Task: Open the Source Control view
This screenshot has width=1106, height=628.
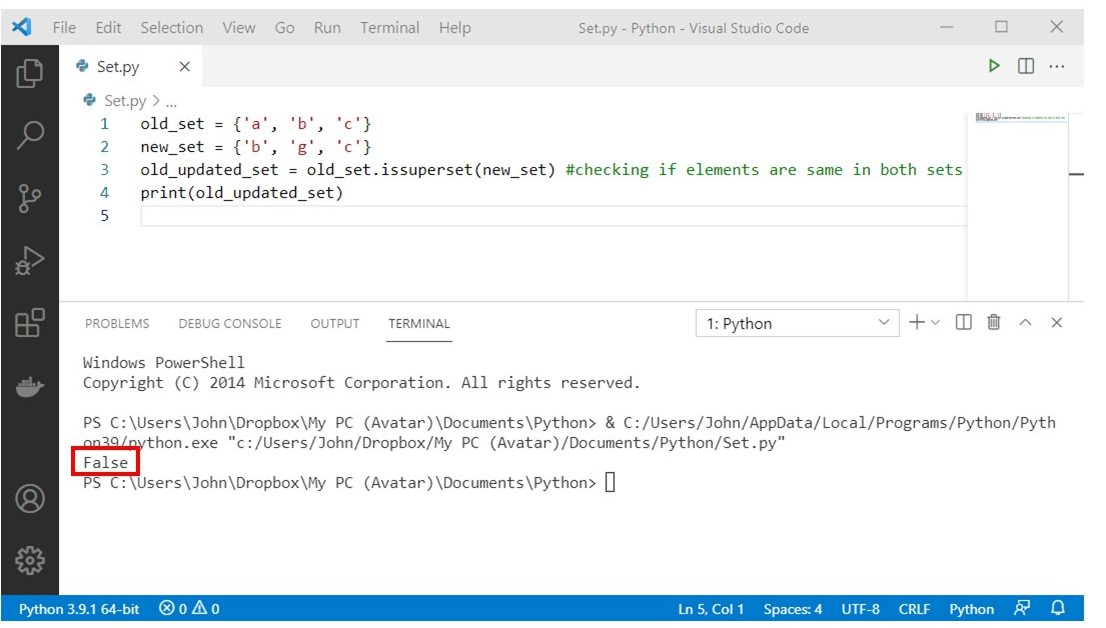Action: point(30,198)
